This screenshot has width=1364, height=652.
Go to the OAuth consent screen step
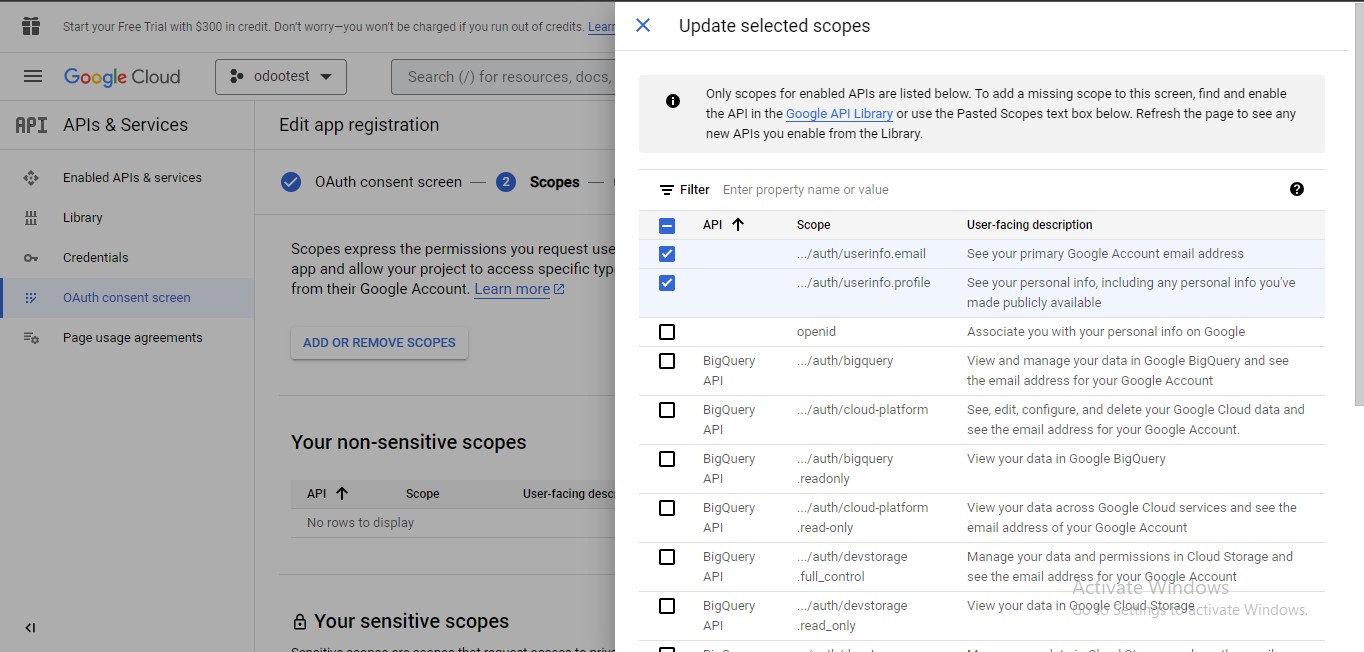[x=388, y=182]
